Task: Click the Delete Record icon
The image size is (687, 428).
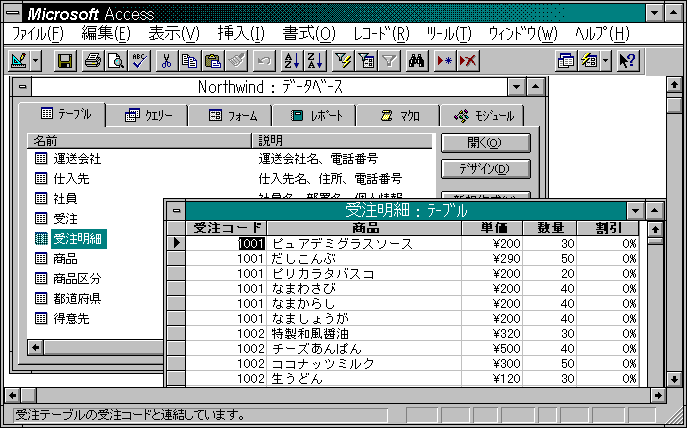Action: [x=467, y=61]
